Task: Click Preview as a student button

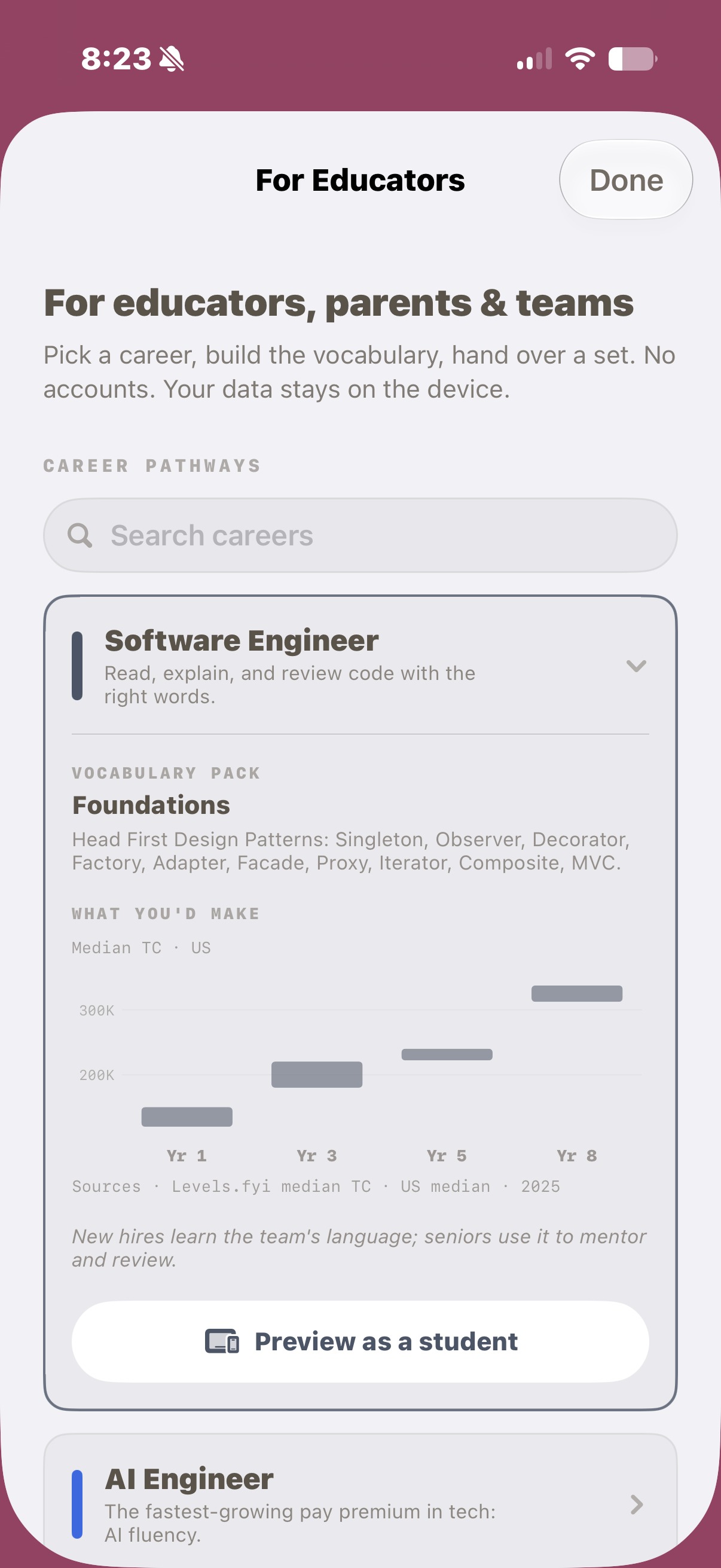Action: 360,1341
